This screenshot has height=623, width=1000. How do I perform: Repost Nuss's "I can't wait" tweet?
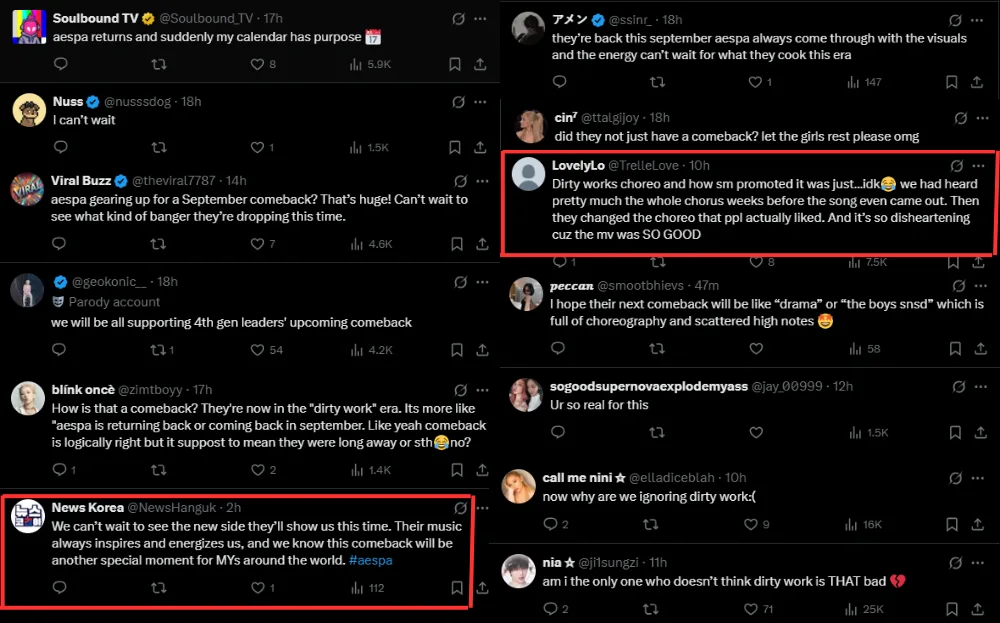(158, 147)
